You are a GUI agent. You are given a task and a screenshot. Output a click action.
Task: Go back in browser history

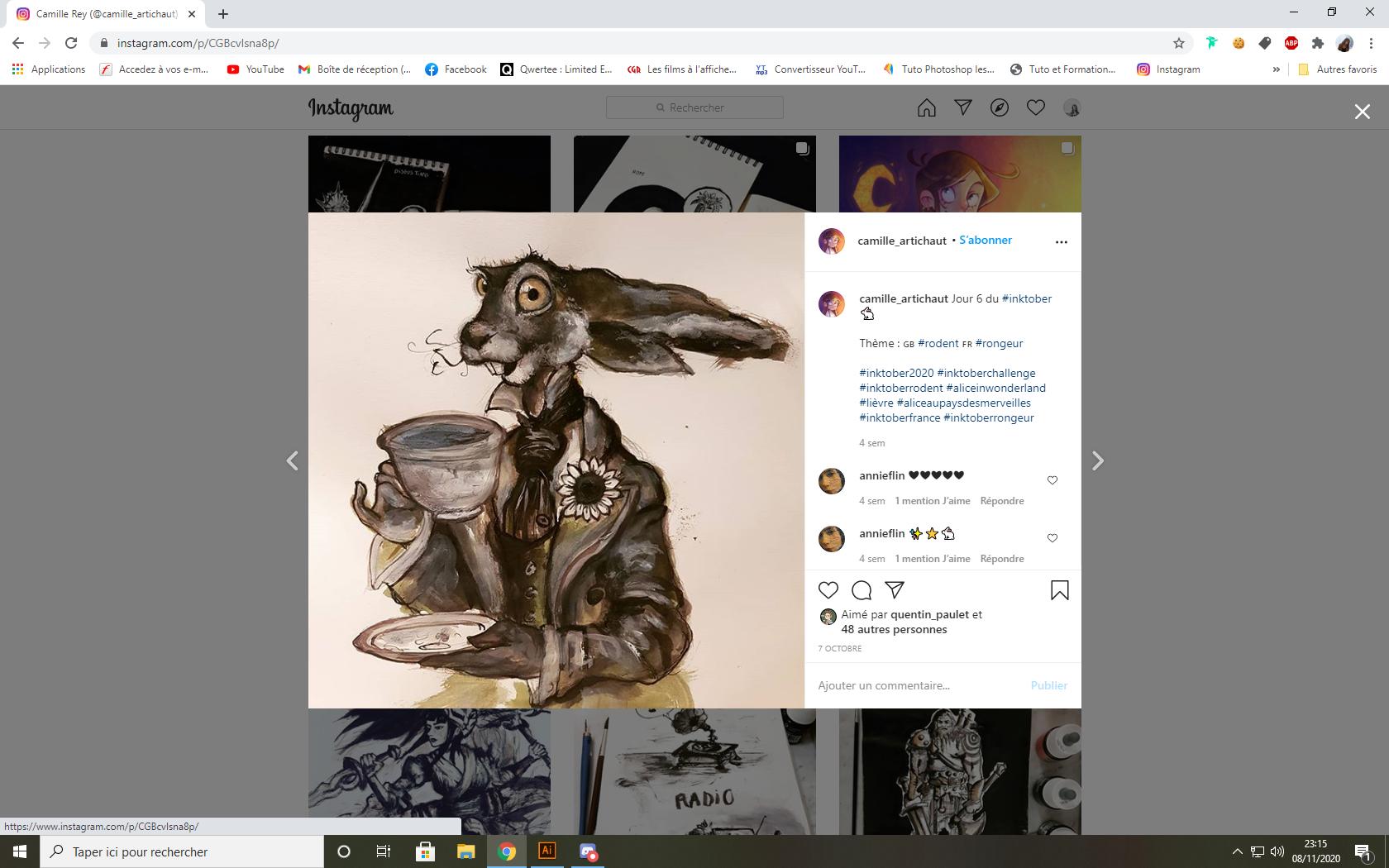click(x=18, y=43)
